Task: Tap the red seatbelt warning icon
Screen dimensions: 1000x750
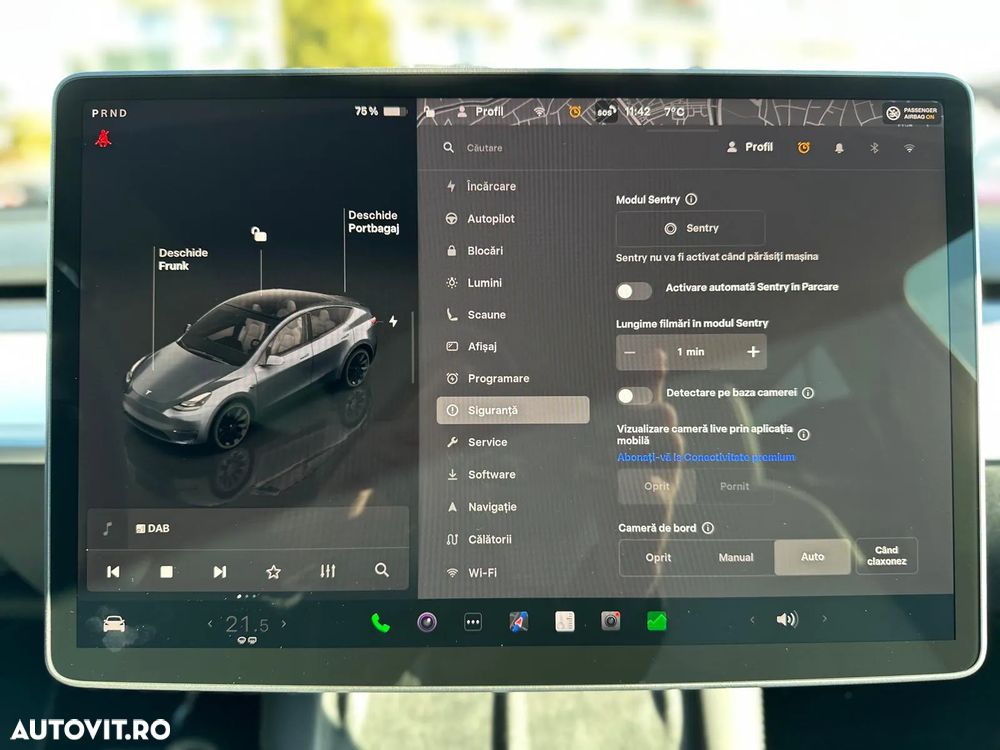Action: pos(103,138)
